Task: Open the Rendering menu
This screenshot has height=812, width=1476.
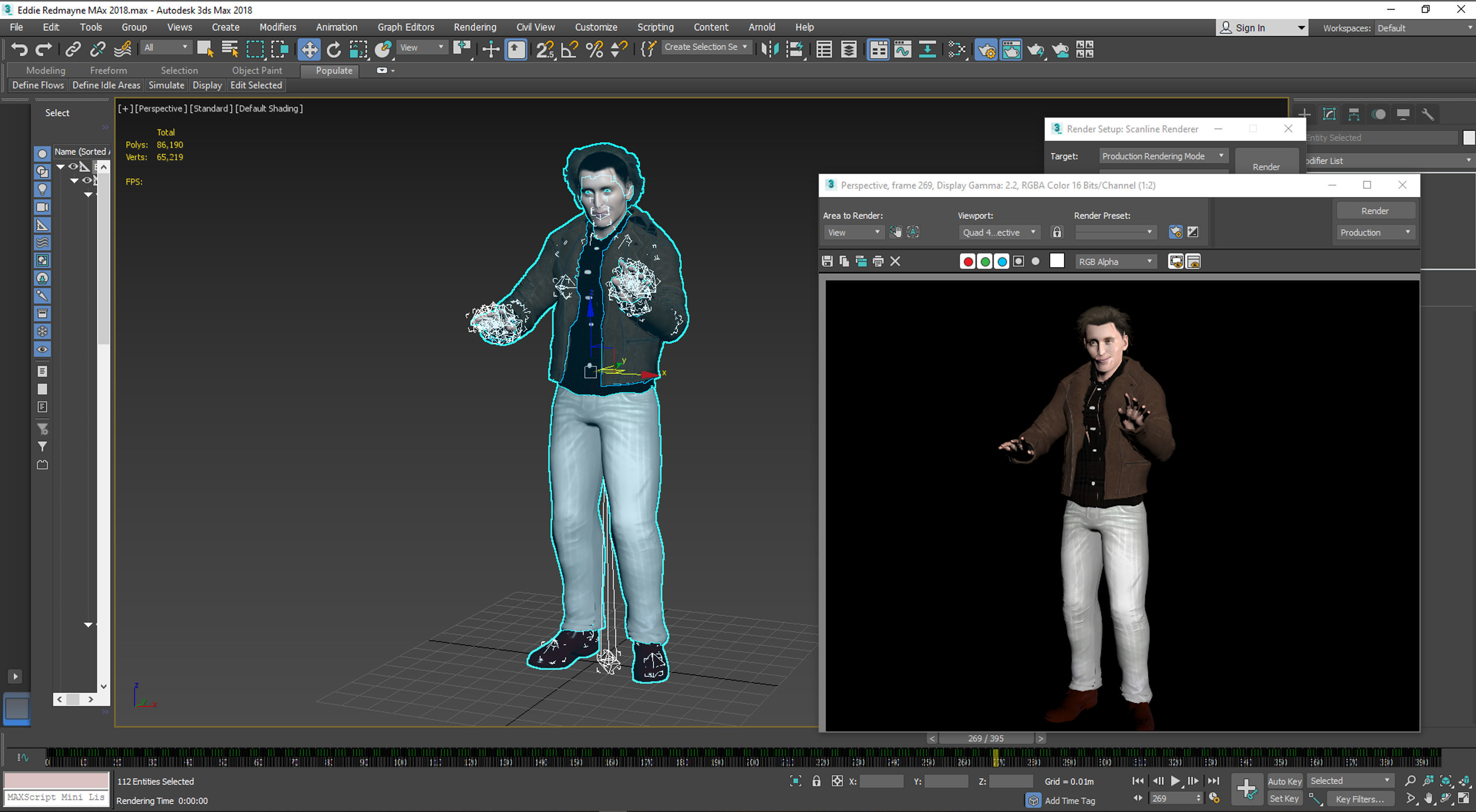Action: (474, 27)
